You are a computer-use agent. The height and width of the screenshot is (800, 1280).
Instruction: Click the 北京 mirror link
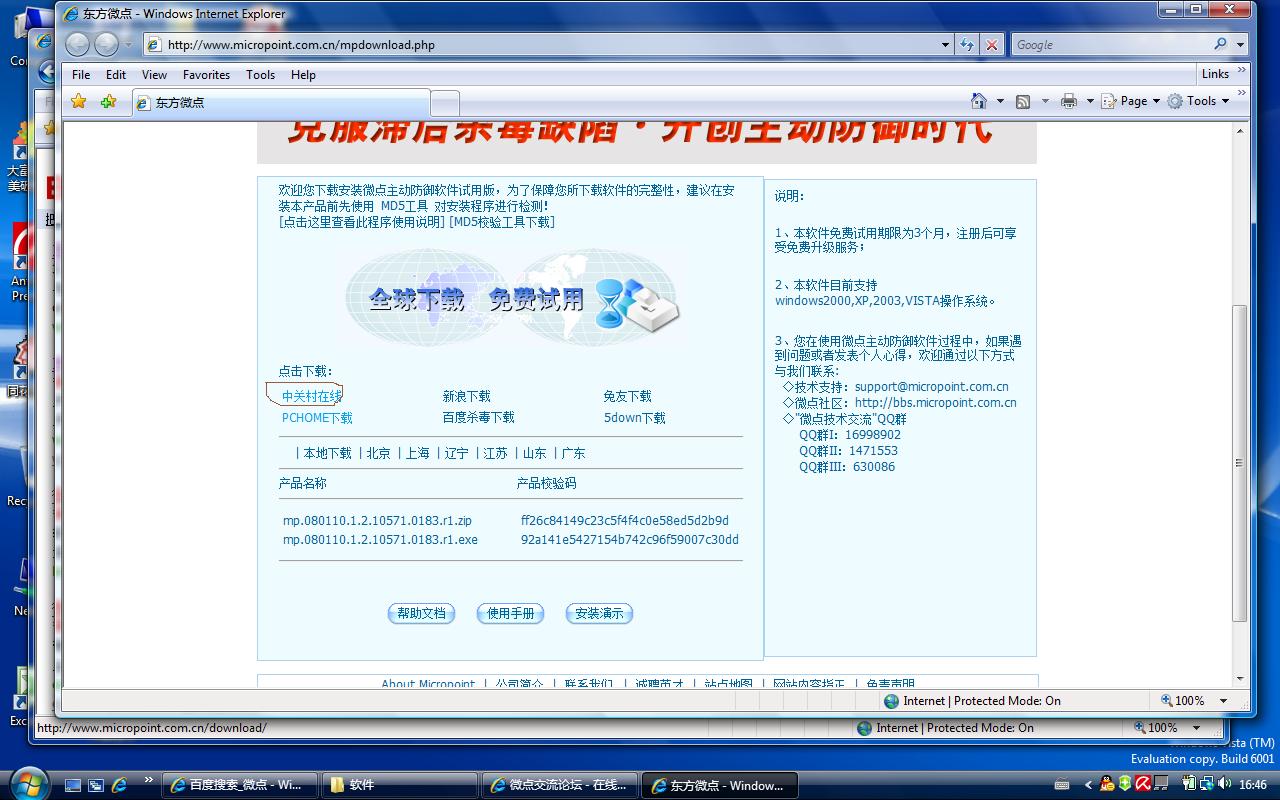point(379,453)
